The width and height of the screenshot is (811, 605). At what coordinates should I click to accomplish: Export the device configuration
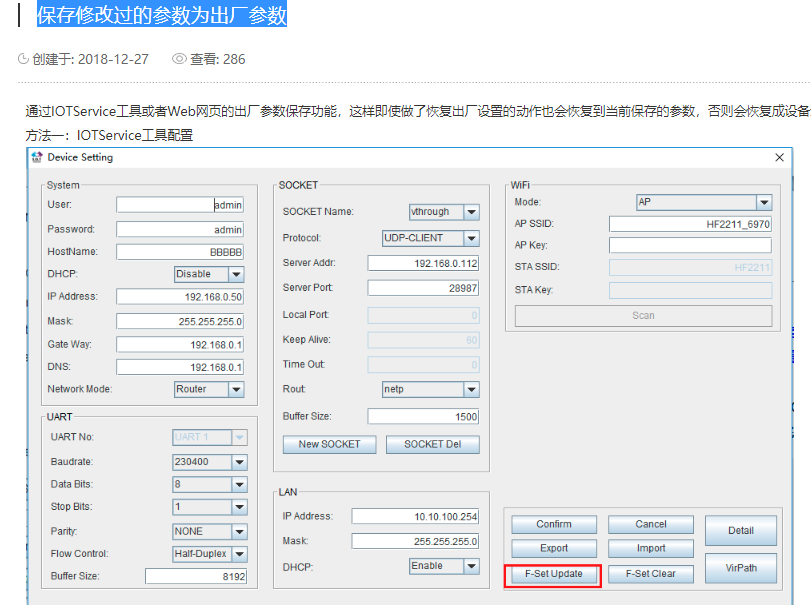coord(553,548)
